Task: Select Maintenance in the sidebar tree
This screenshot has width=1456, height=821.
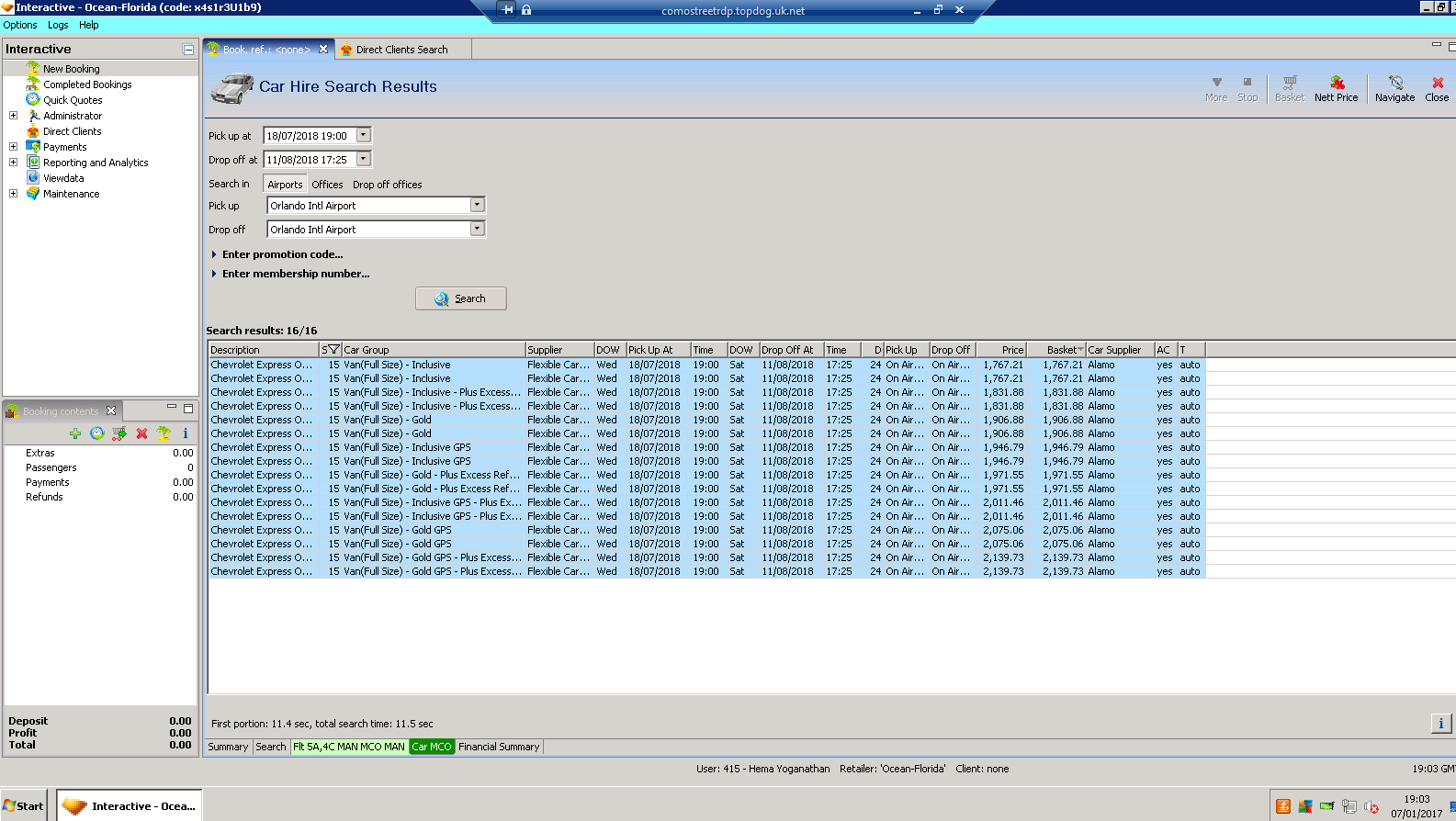Action: (72, 194)
